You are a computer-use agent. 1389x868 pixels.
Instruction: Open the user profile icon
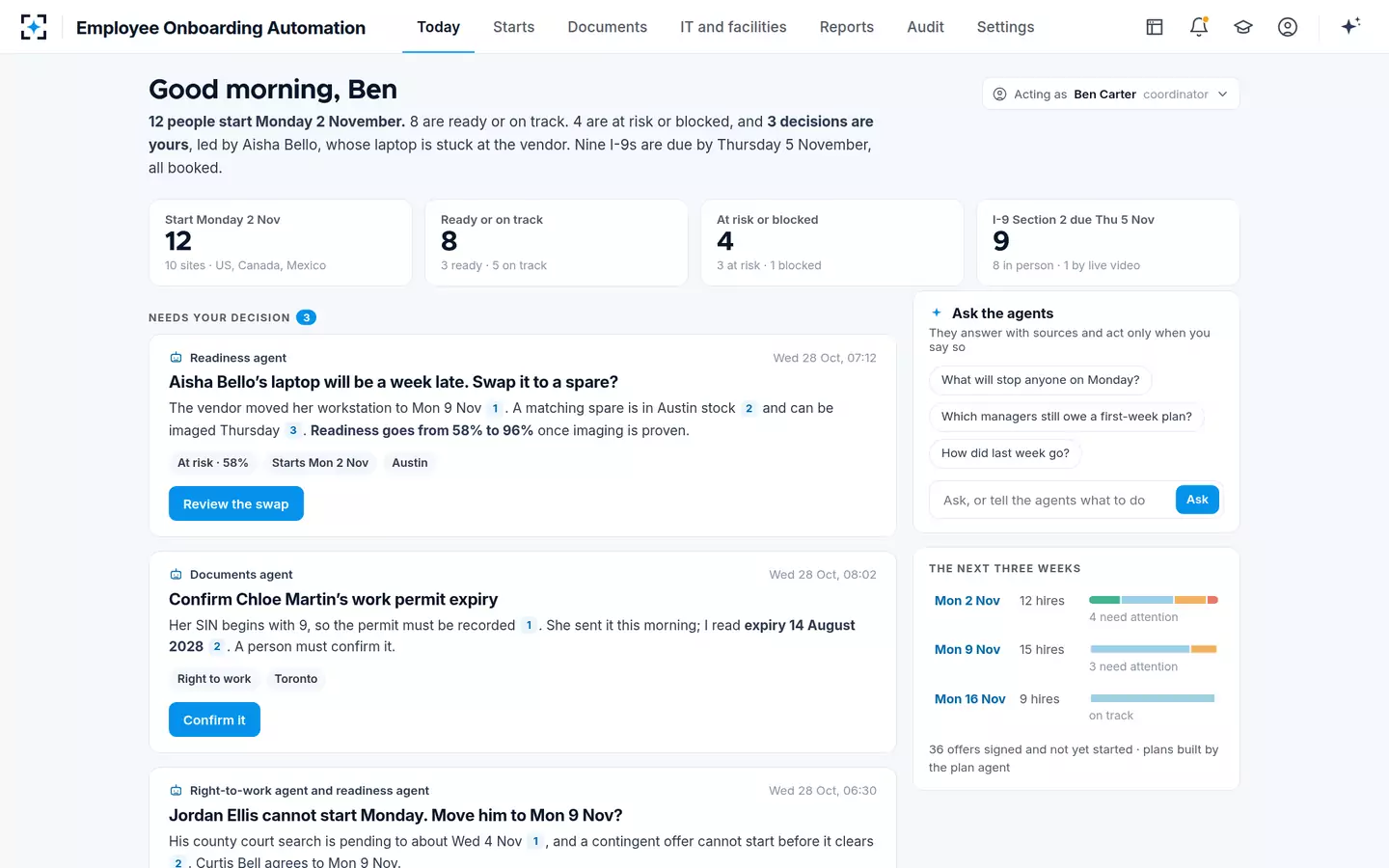pyautogui.click(x=1288, y=27)
